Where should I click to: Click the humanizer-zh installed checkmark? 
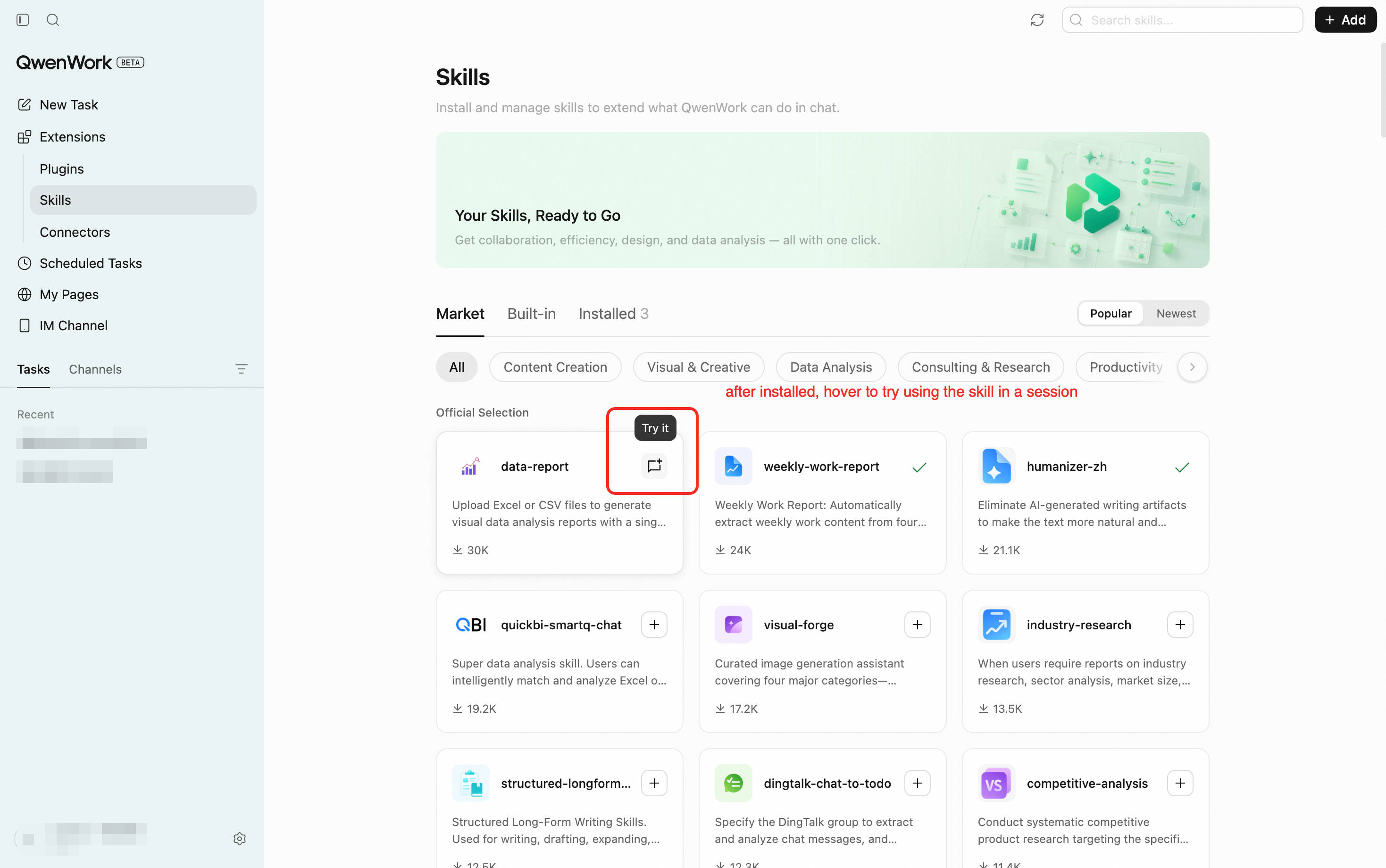click(1182, 467)
